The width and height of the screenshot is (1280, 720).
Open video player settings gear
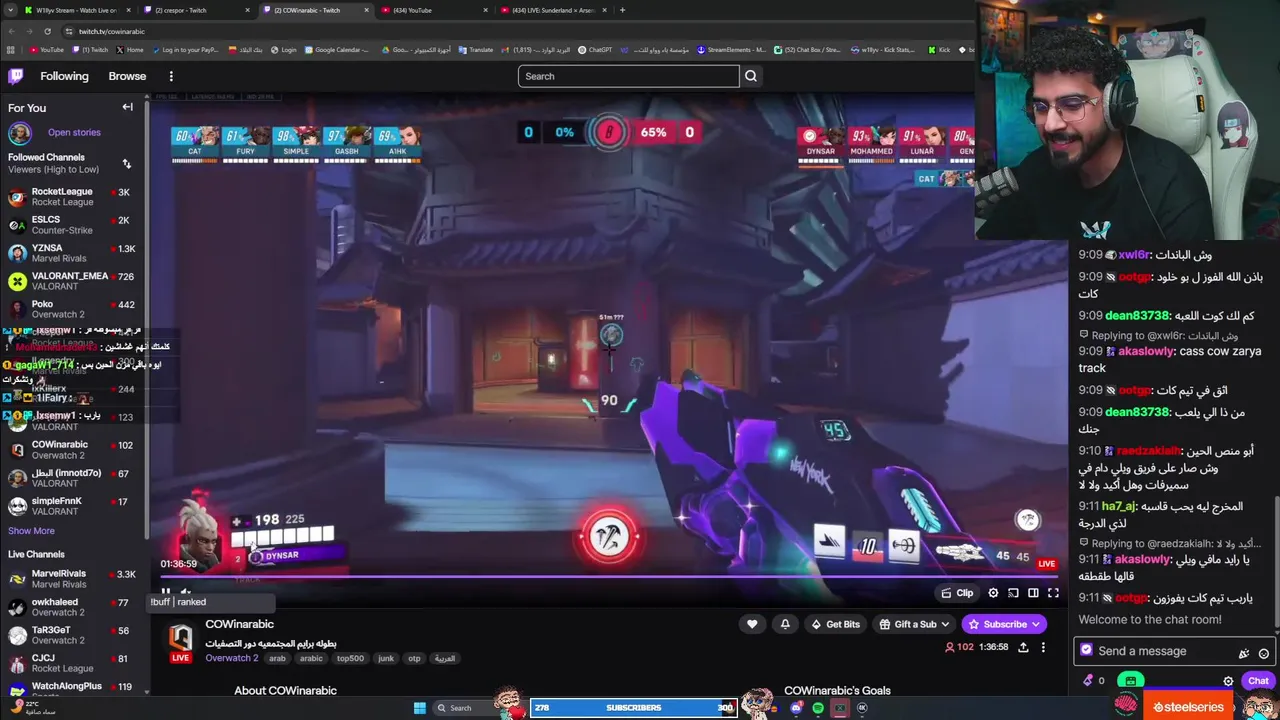tap(993, 593)
